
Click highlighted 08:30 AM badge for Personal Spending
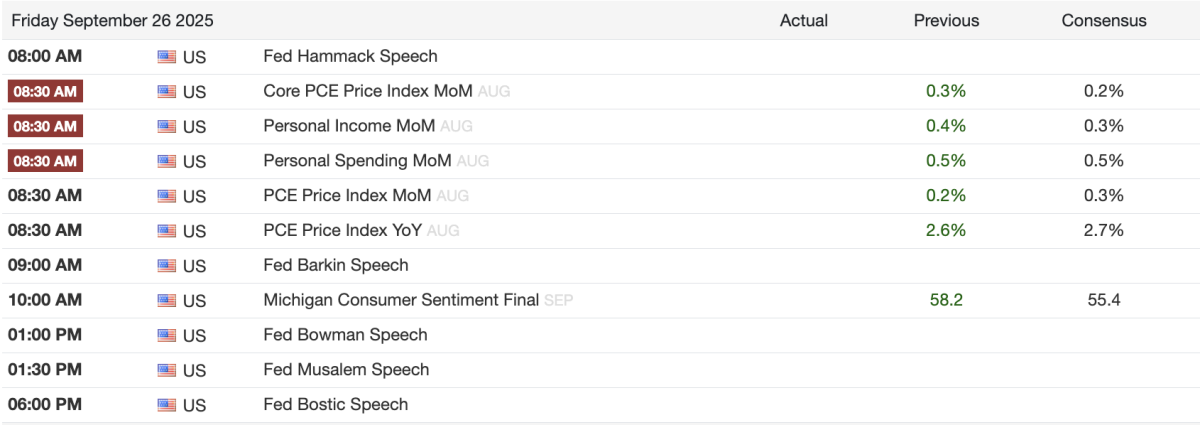45,161
